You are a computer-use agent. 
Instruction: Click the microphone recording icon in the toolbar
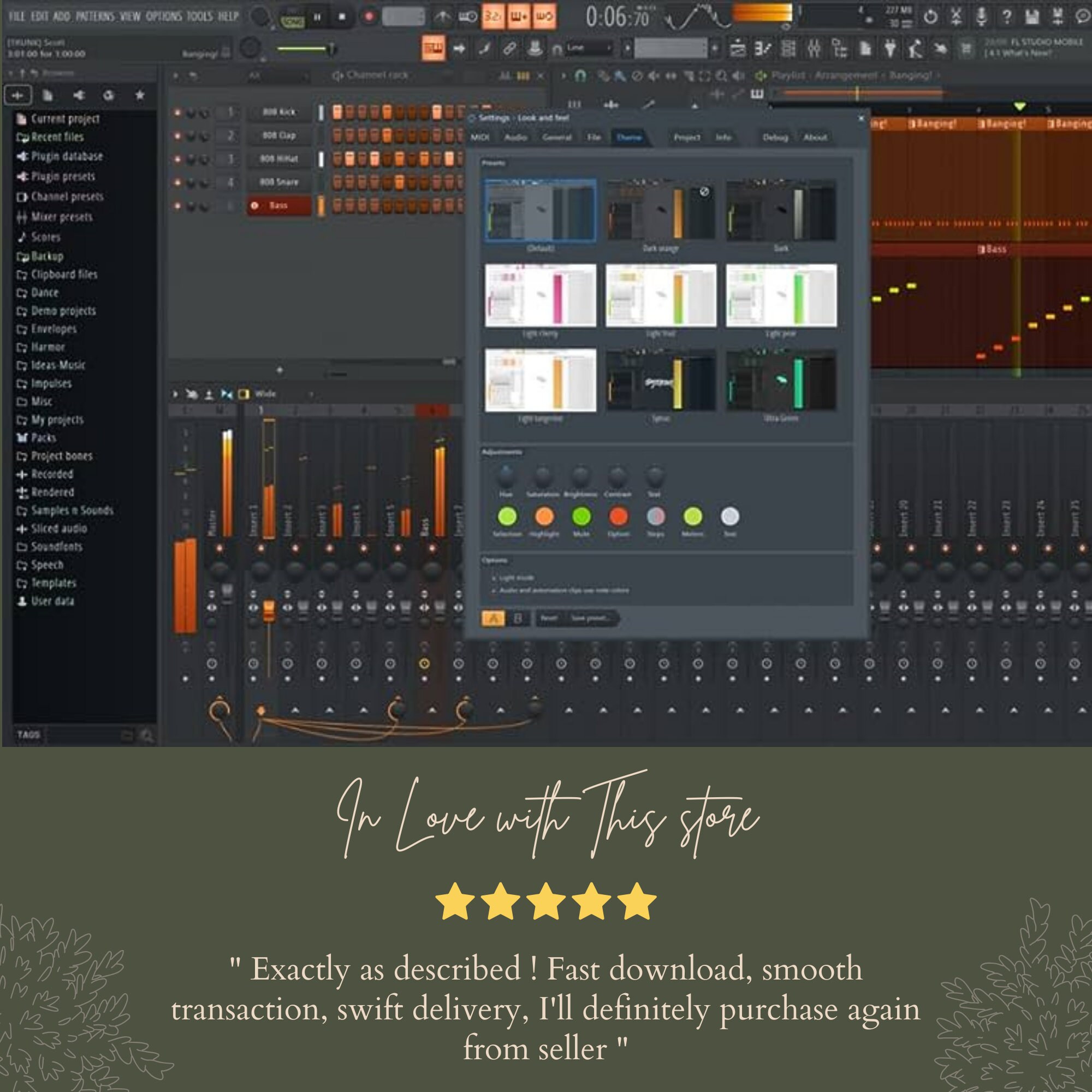pyautogui.click(x=982, y=15)
